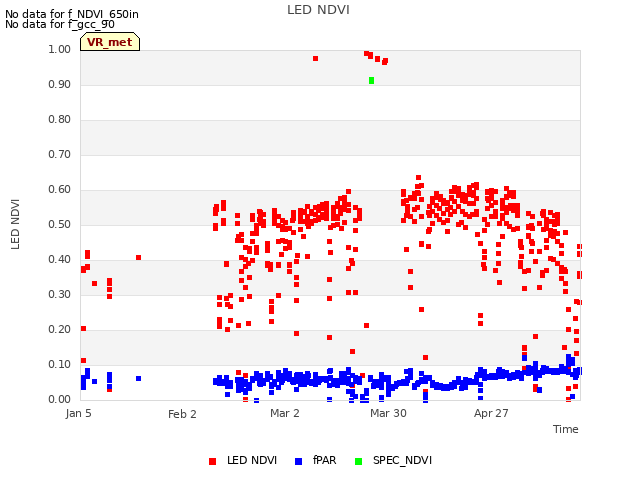The width and height of the screenshot is (640, 480).
Task: Click the Jan 5 x-axis label
Action: click(78, 413)
